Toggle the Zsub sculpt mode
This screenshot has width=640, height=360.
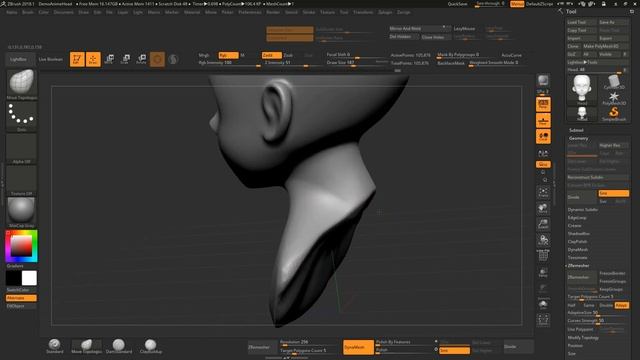tap(288, 55)
